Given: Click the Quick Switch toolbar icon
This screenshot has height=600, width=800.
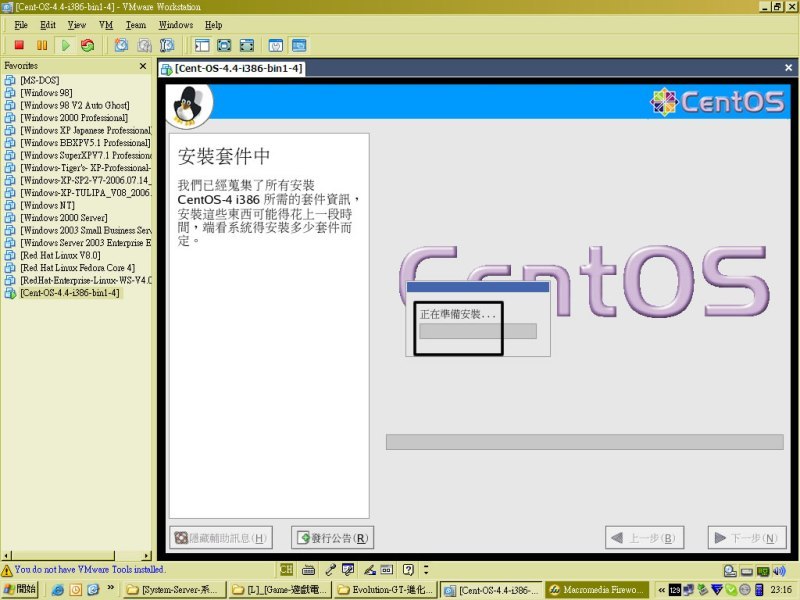Looking at the screenshot, I should (x=224, y=45).
